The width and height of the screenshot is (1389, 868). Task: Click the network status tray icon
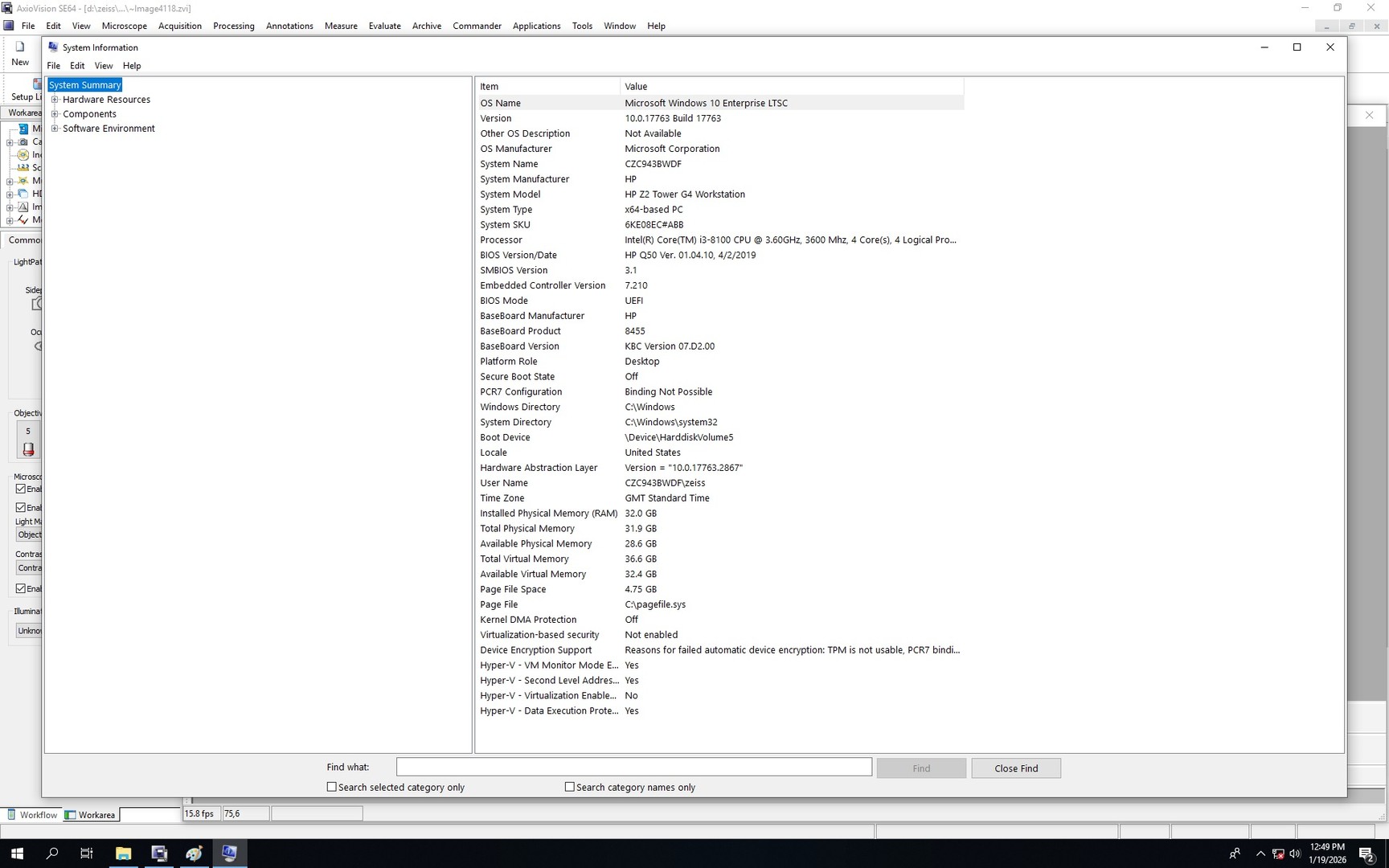pos(1277,854)
